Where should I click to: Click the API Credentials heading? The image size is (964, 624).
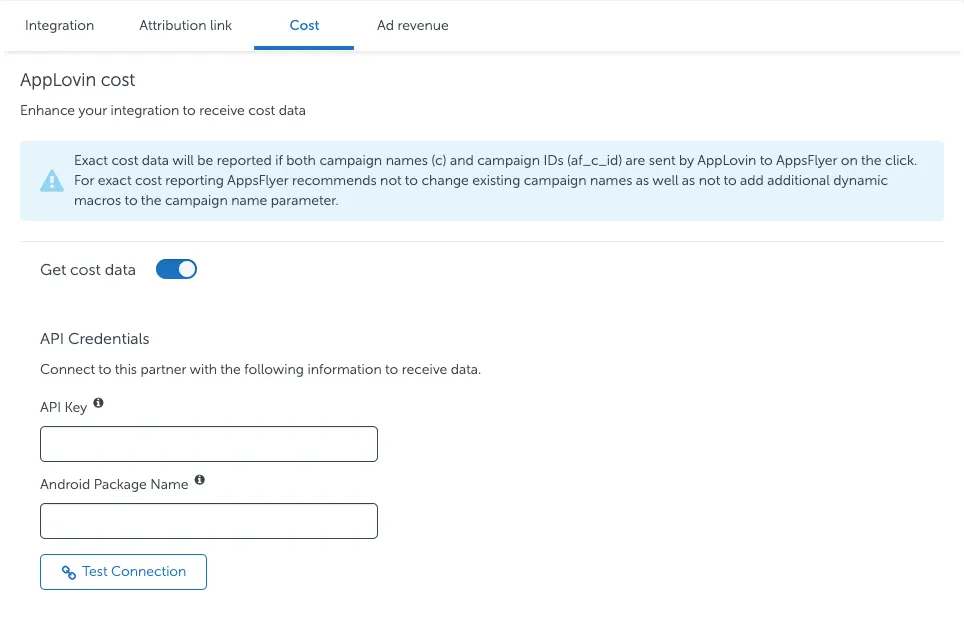pyautogui.click(x=95, y=339)
